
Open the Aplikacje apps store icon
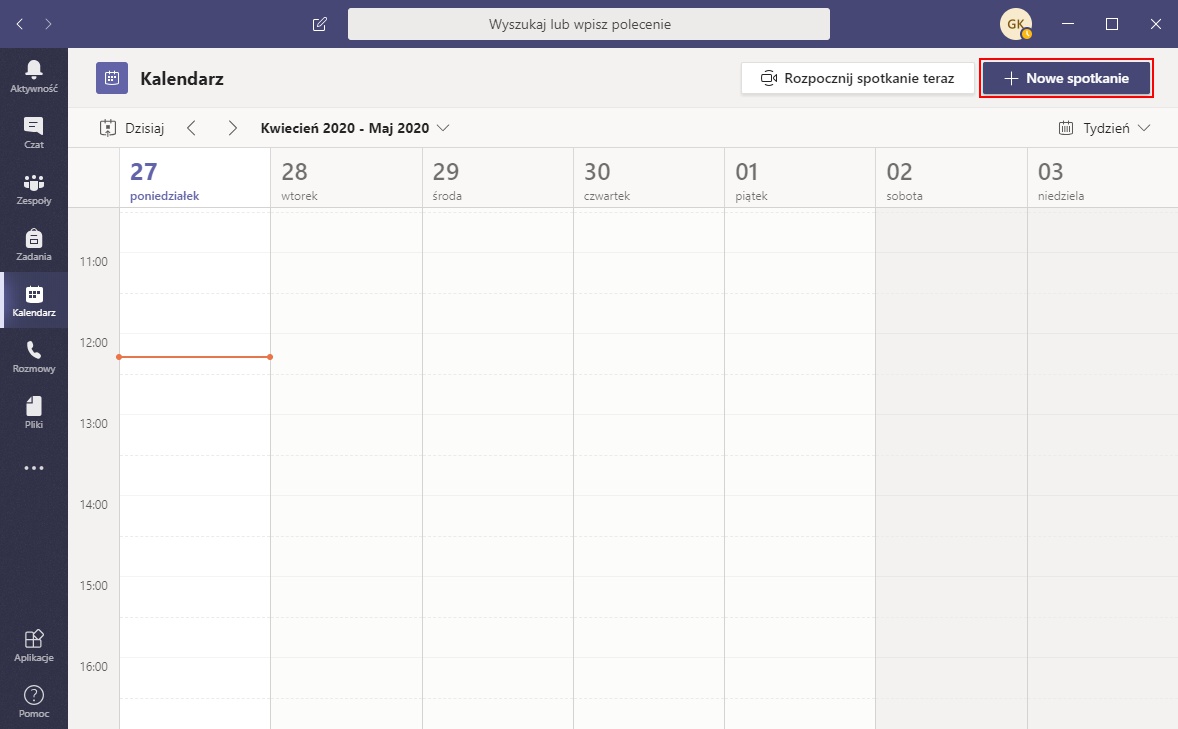click(x=34, y=646)
